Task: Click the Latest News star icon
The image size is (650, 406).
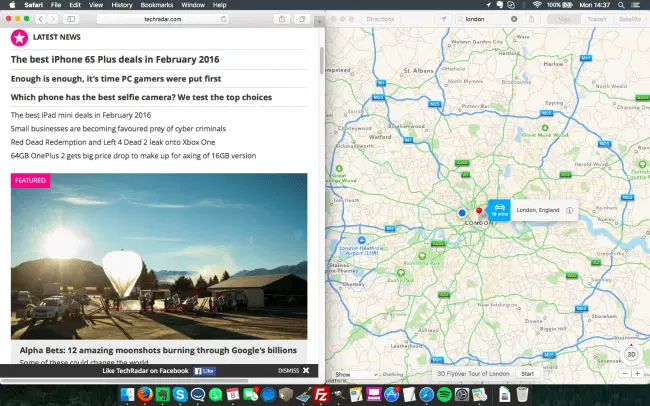Action: (19, 37)
